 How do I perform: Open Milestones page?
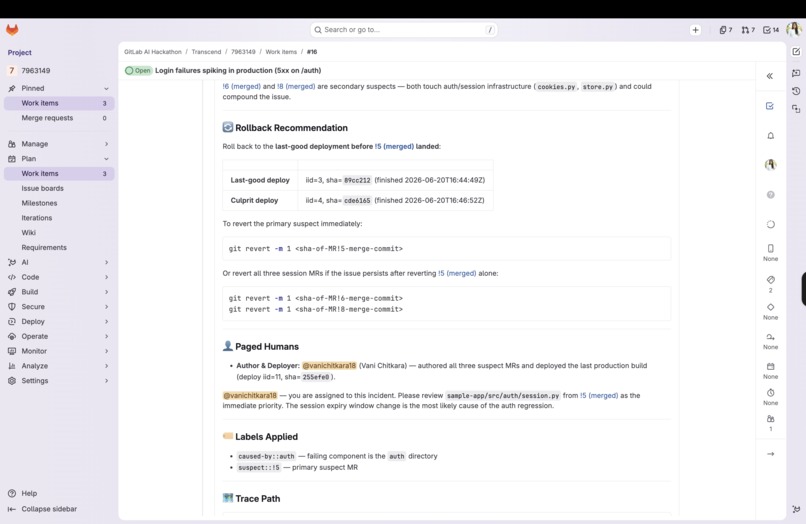(59, 203)
